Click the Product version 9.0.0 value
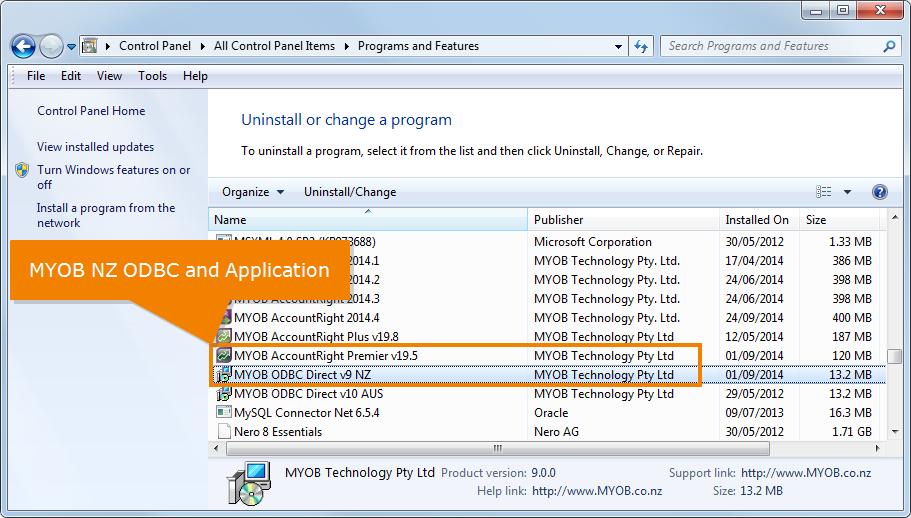Image resolution: width=911 pixels, height=518 pixels. tap(543, 473)
